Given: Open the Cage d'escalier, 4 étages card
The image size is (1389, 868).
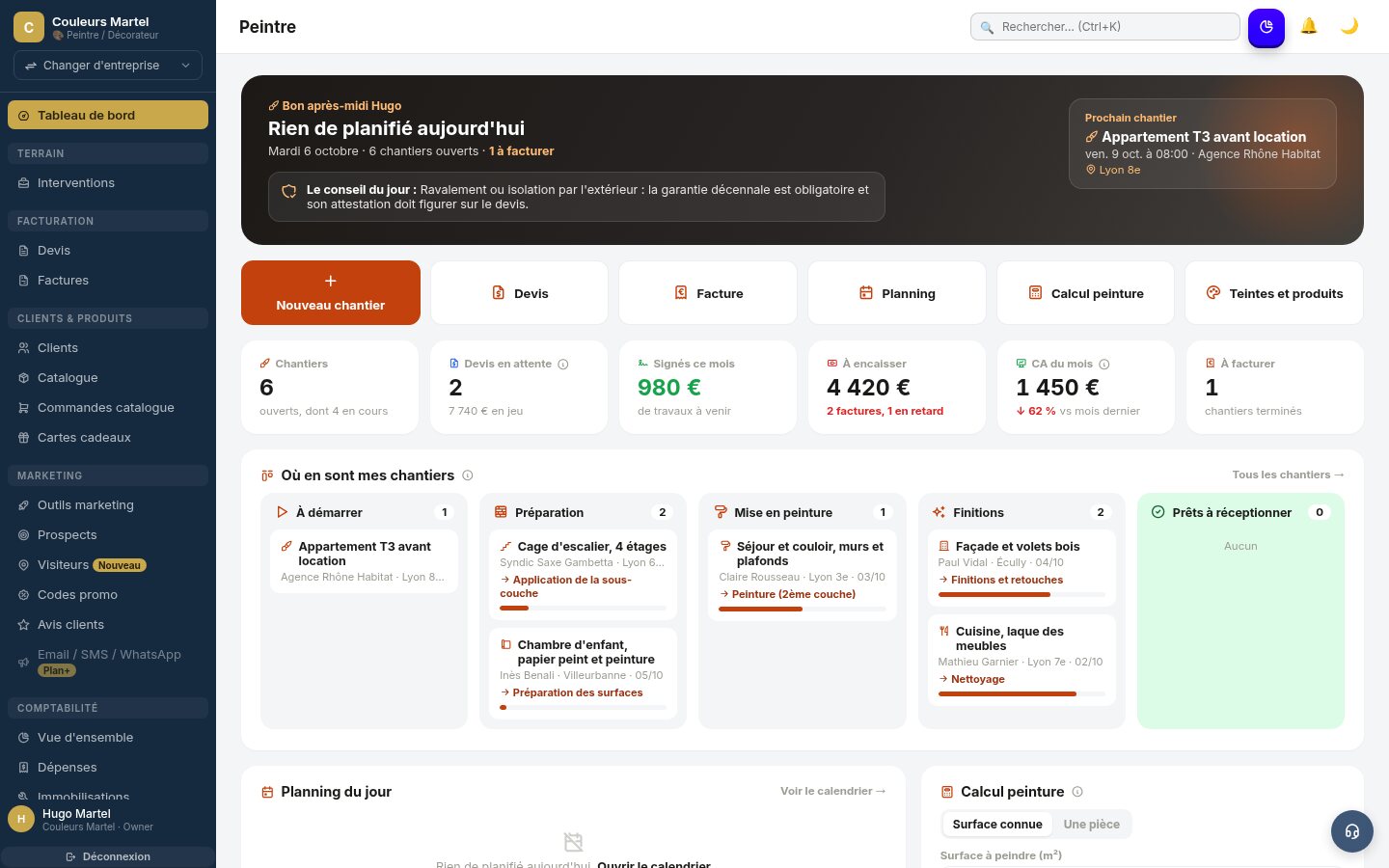Looking at the screenshot, I should (583, 575).
